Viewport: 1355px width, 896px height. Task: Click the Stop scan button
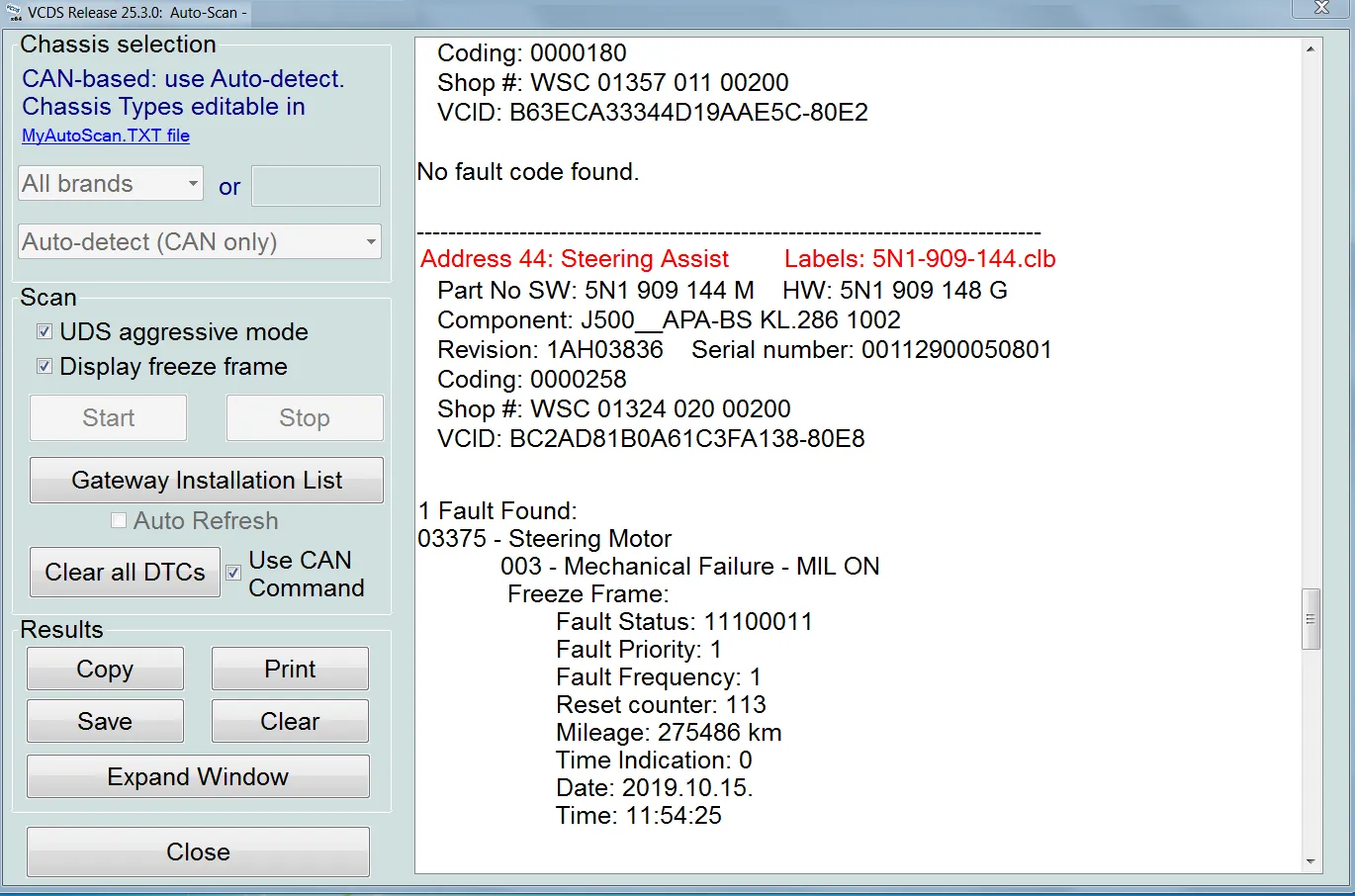click(x=305, y=418)
